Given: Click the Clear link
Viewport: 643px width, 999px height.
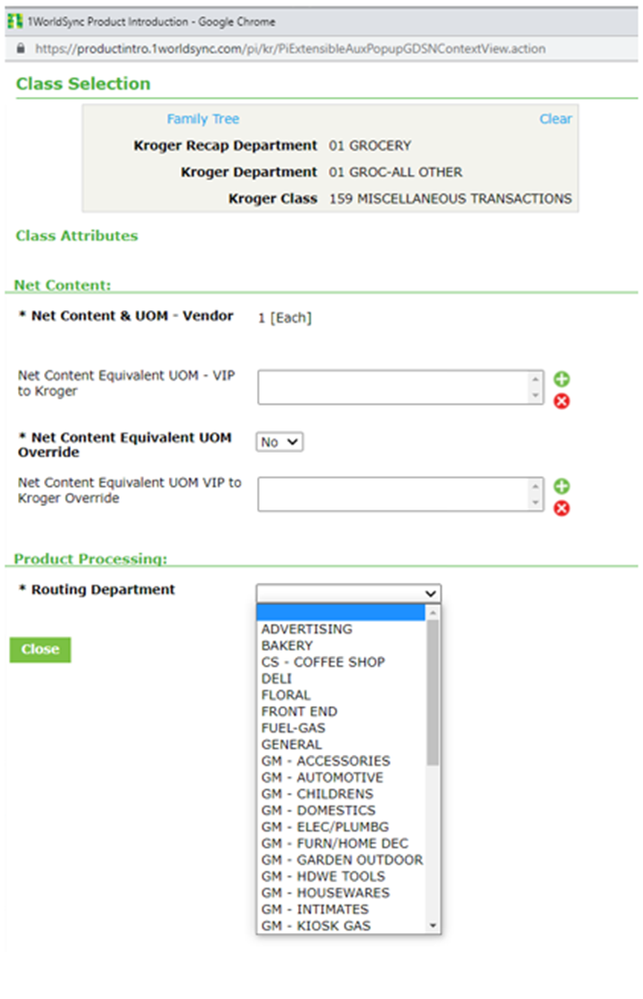Looking at the screenshot, I should tap(556, 119).
